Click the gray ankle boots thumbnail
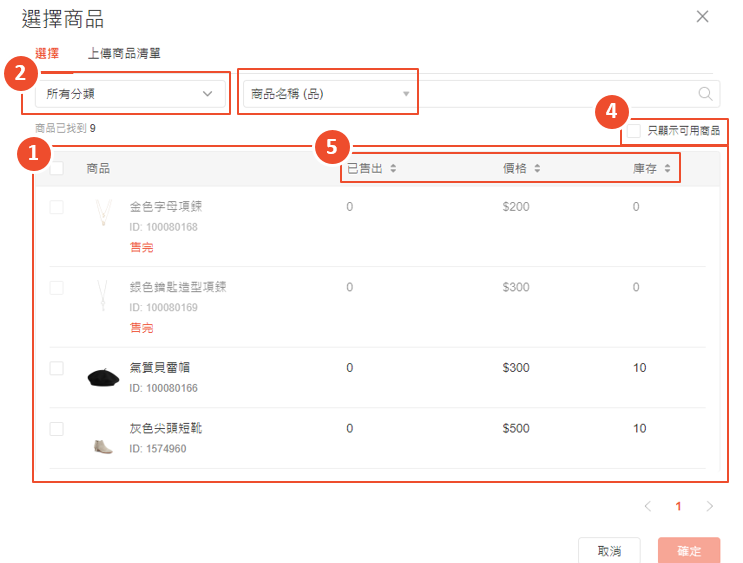This screenshot has height=563, width=743. [x=103, y=438]
